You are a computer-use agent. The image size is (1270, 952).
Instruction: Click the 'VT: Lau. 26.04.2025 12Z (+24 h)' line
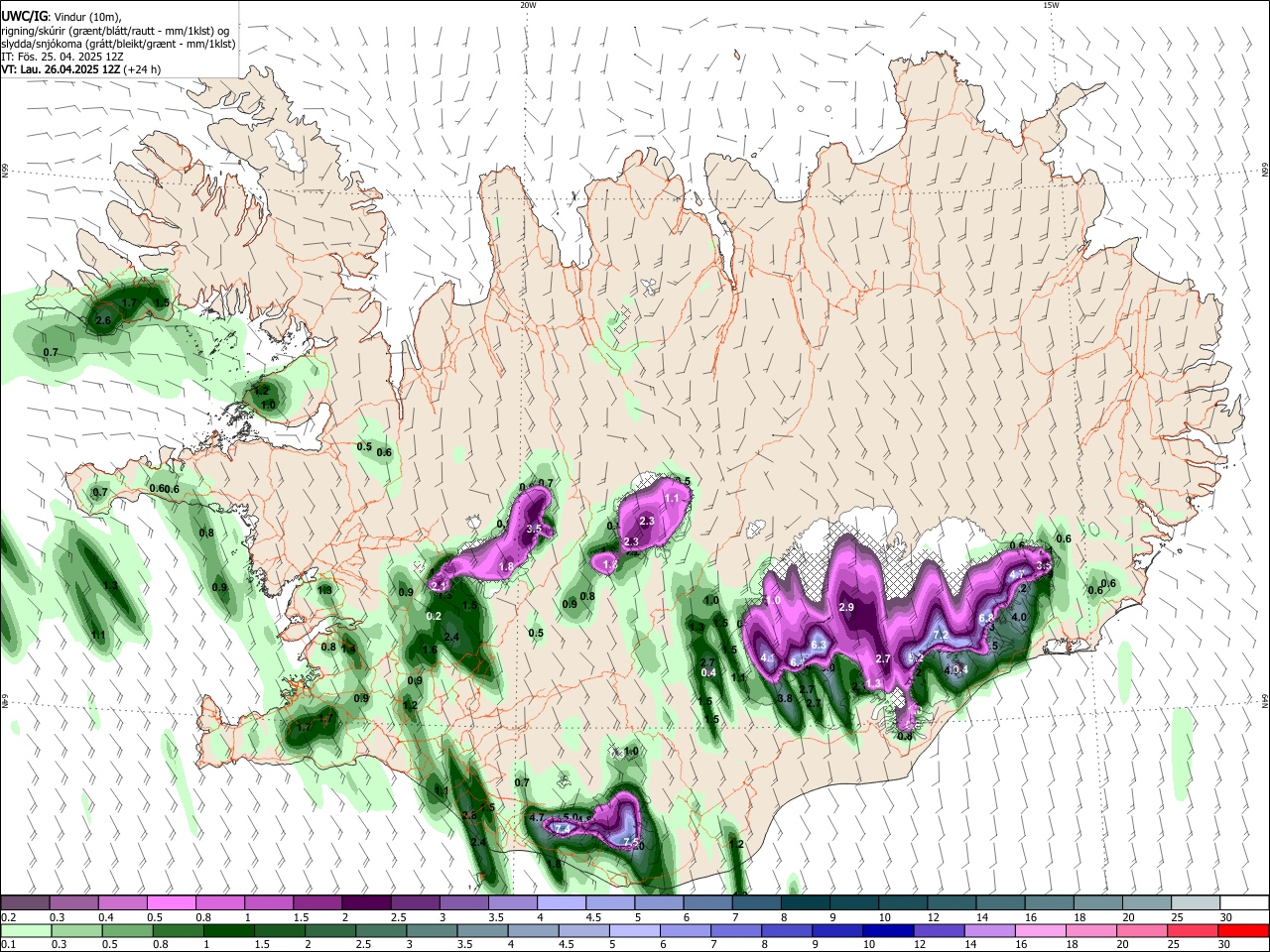[80, 69]
